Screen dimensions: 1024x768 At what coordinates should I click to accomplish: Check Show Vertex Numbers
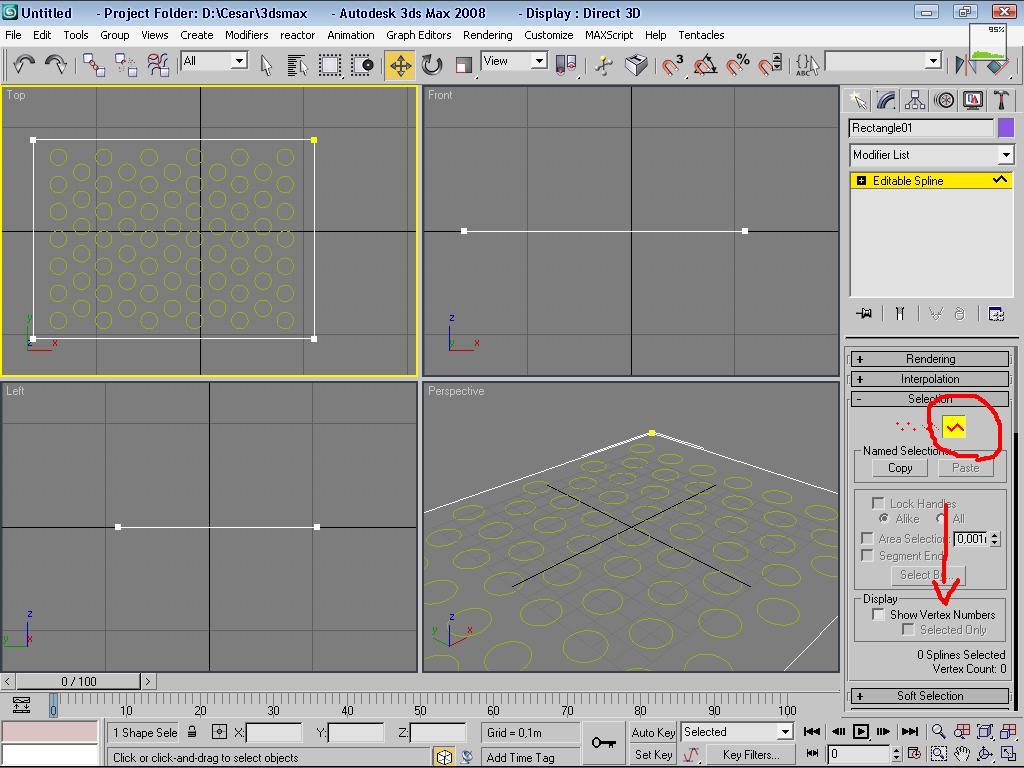click(x=878, y=615)
